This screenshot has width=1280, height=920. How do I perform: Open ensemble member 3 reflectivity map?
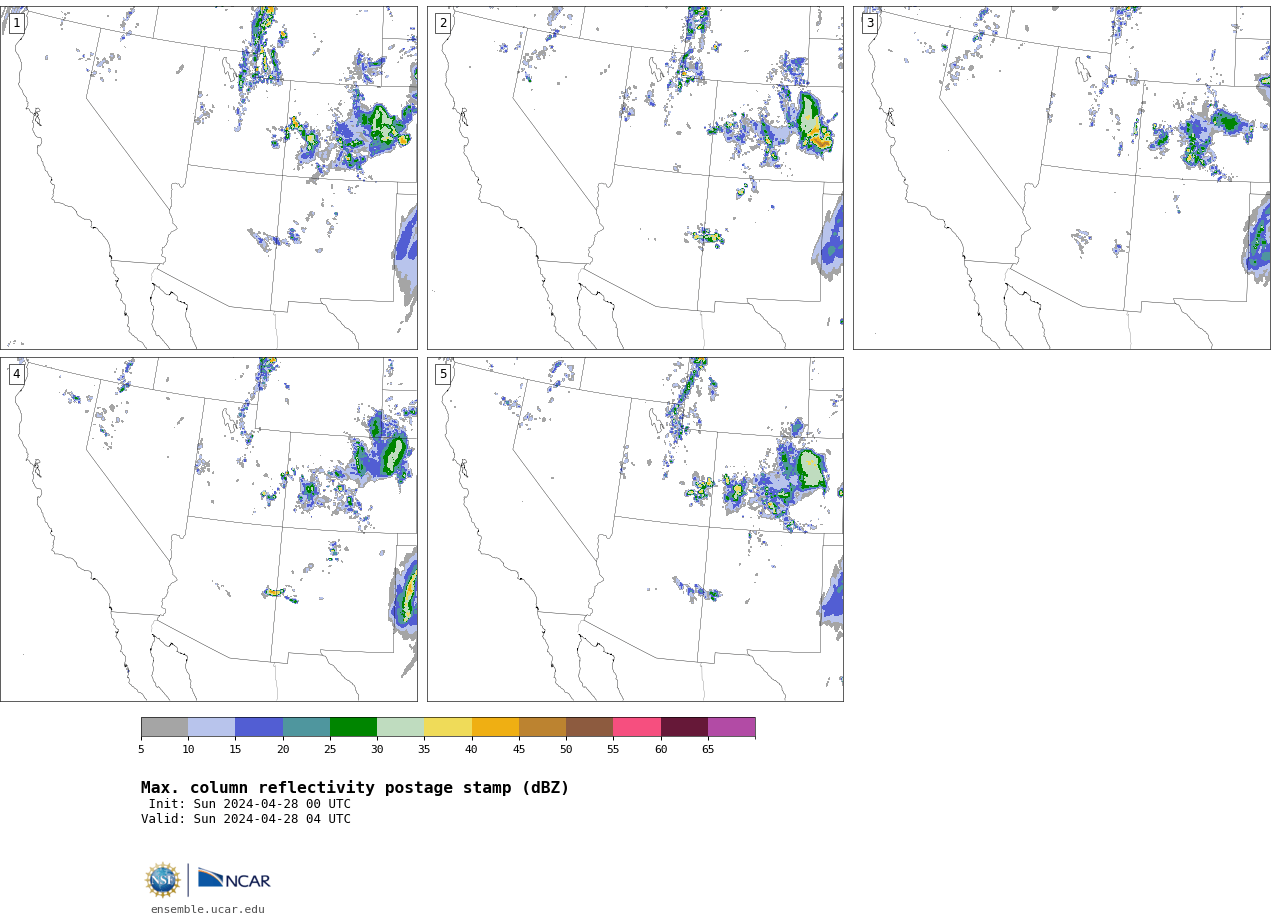1061,178
